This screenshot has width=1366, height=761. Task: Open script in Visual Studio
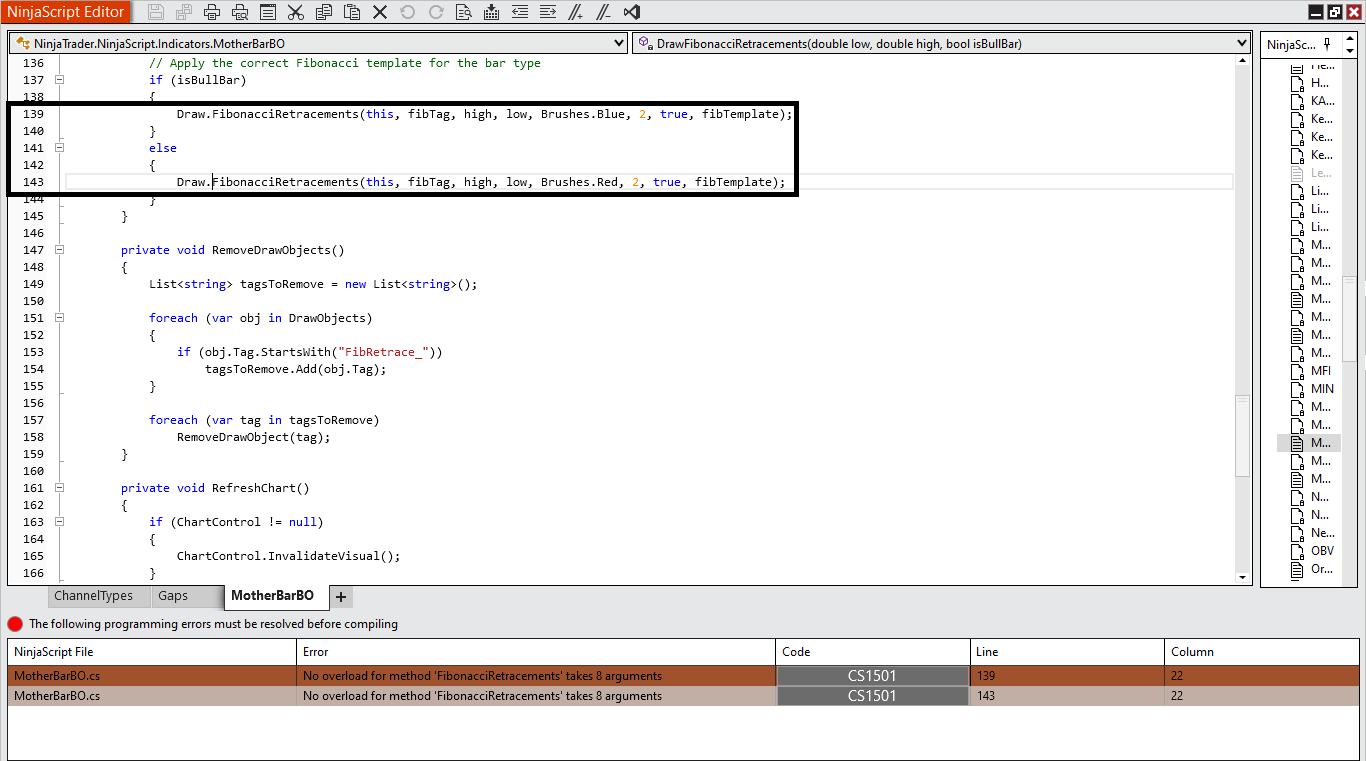point(631,12)
